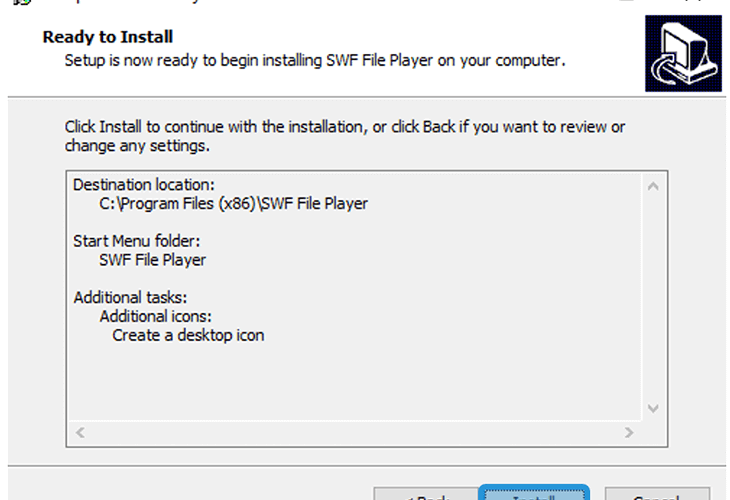Click SWF File Player under Start Menu folder

coord(152,260)
